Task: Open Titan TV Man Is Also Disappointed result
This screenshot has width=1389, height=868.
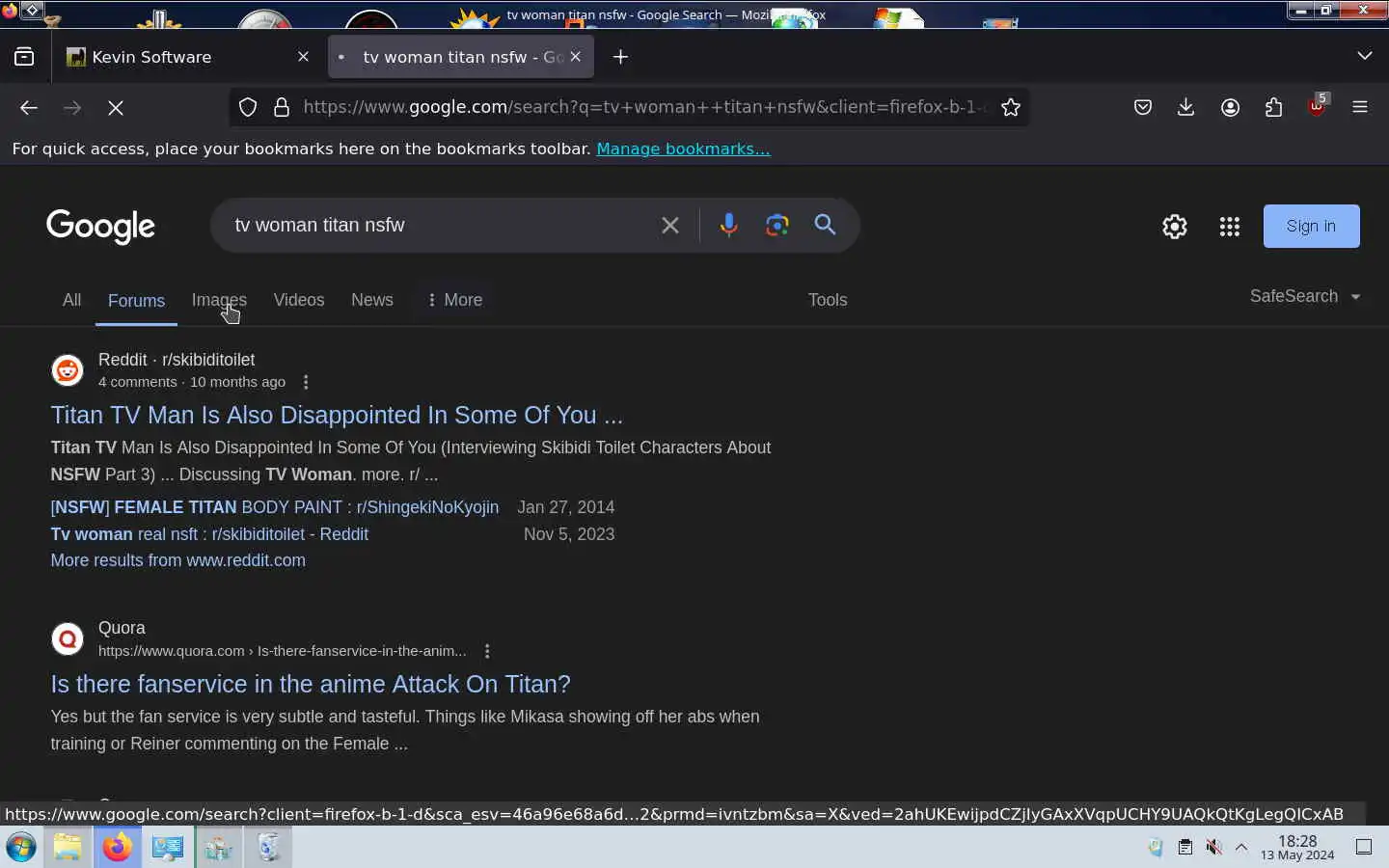Action: [x=337, y=415]
